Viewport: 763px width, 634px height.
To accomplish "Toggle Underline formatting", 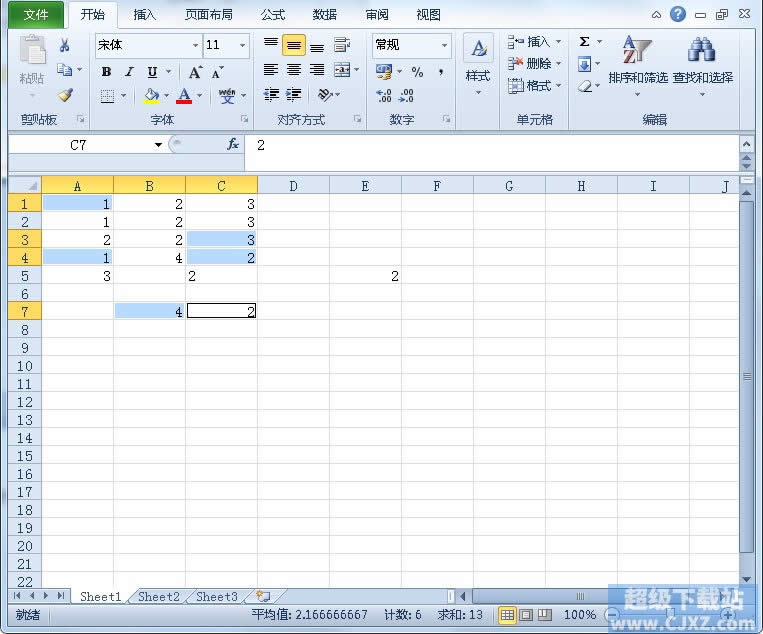I will coord(152,72).
